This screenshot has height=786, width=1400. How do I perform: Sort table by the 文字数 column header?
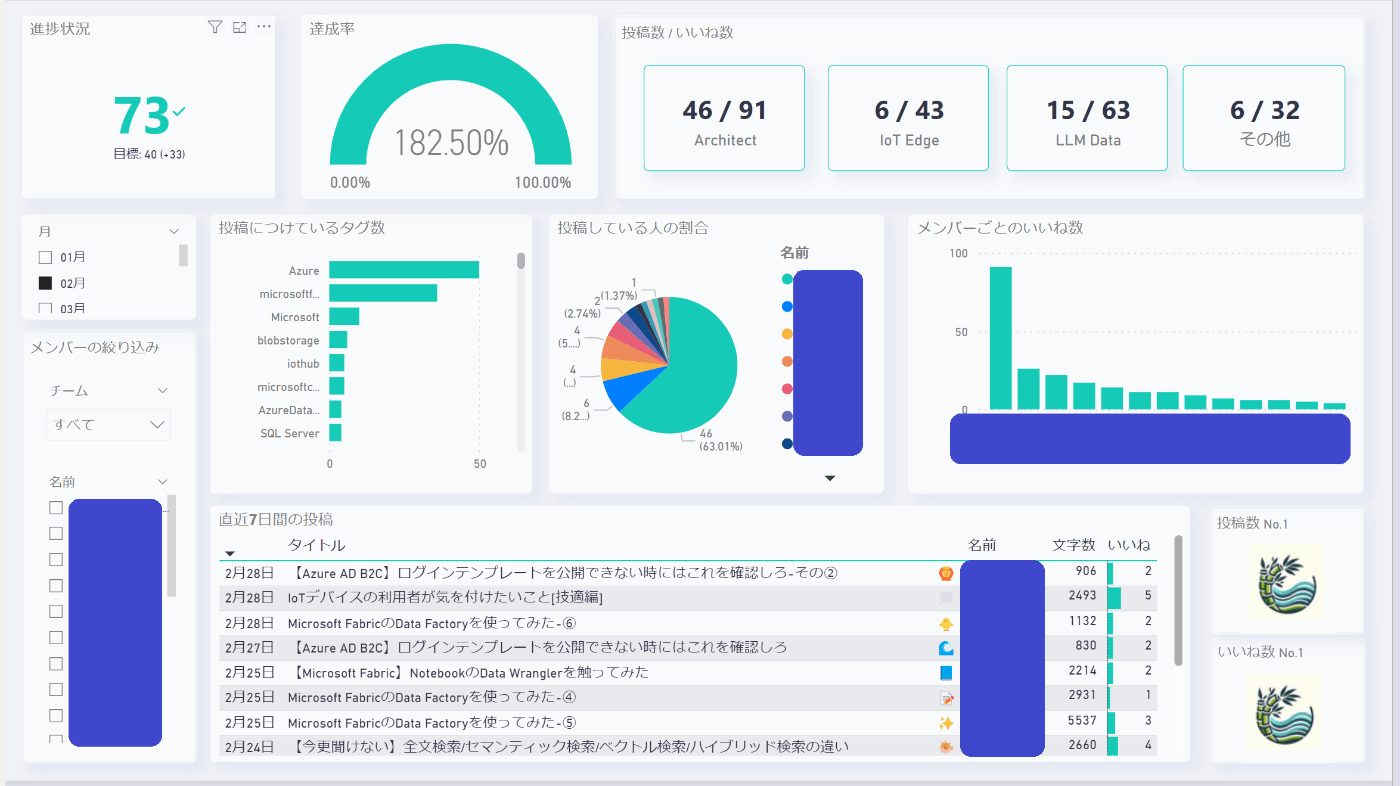[1074, 545]
